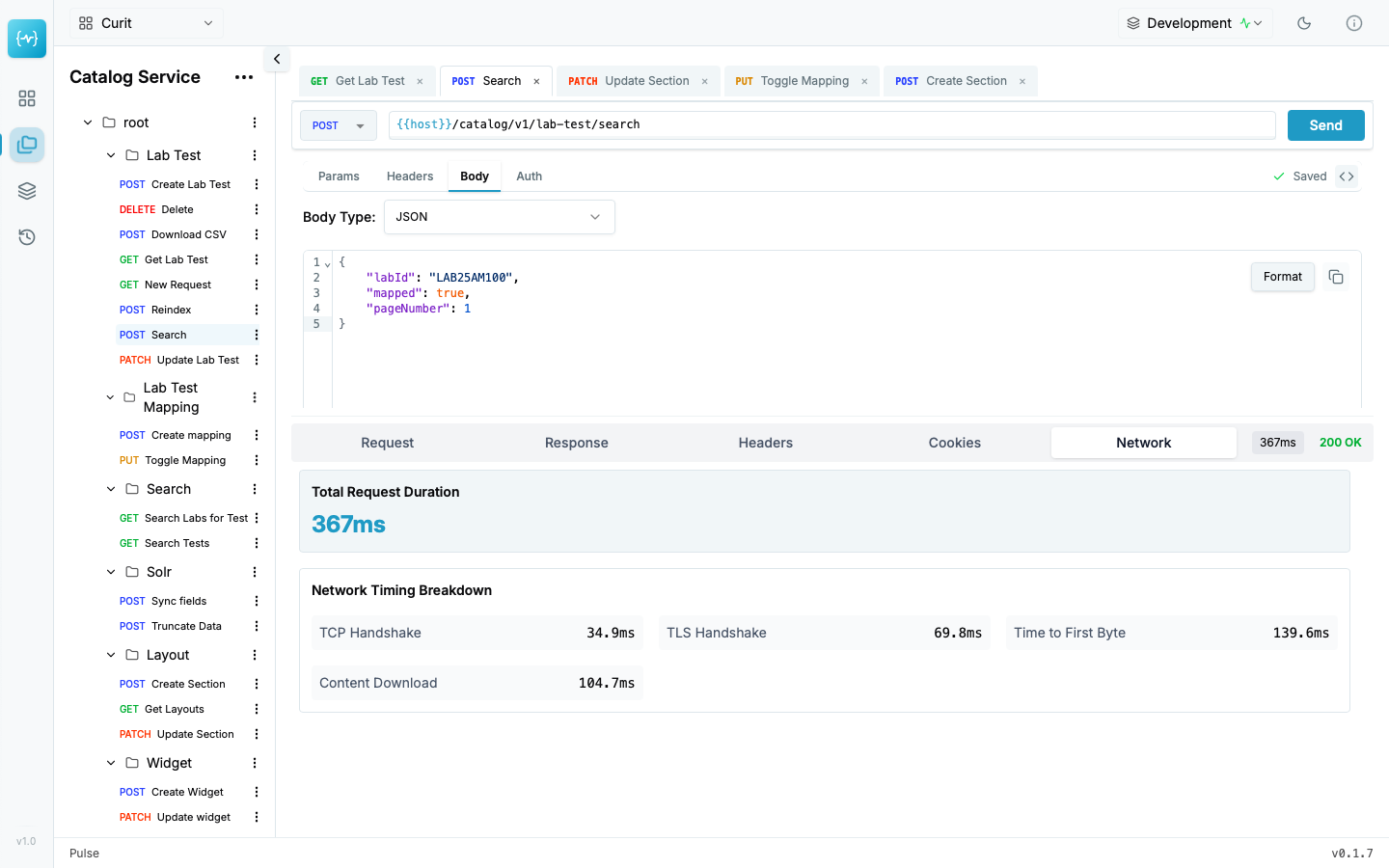This screenshot has height=868, width=1389.
Task: Open options menu for Download CSV request
Action: (257, 234)
